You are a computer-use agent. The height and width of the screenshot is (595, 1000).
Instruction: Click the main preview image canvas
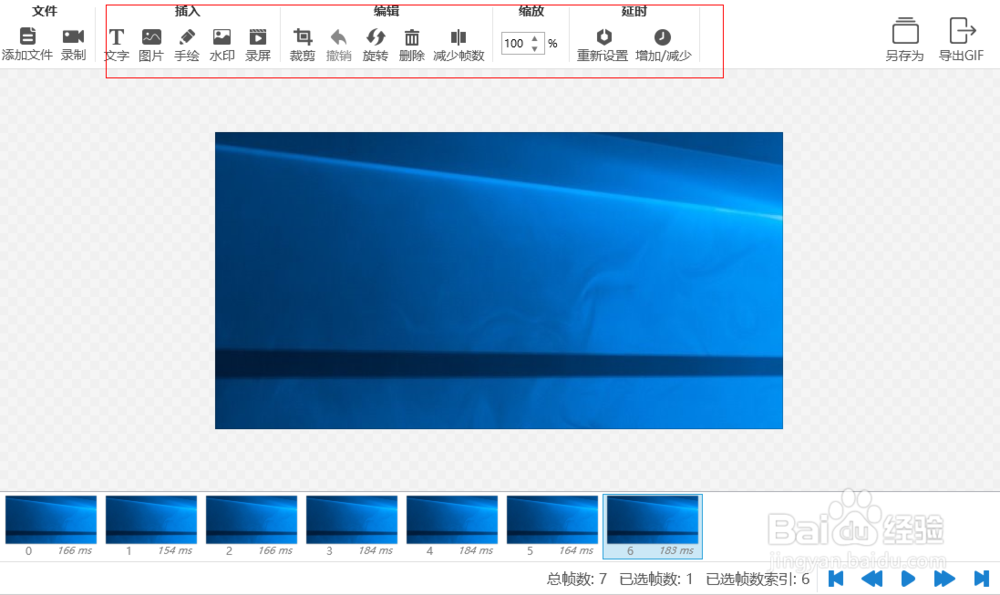[499, 281]
